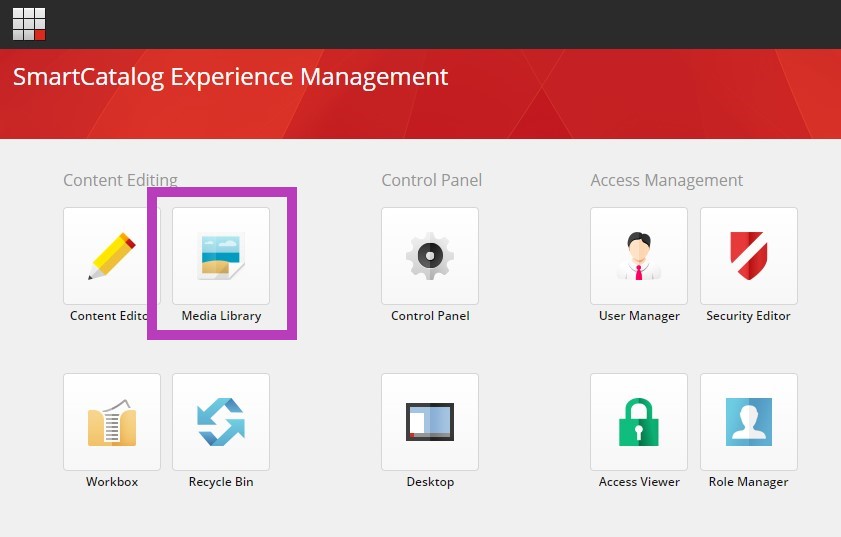Click the SmartCatalog Experience Management title
The width and height of the screenshot is (841, 537).
[231, 77]
